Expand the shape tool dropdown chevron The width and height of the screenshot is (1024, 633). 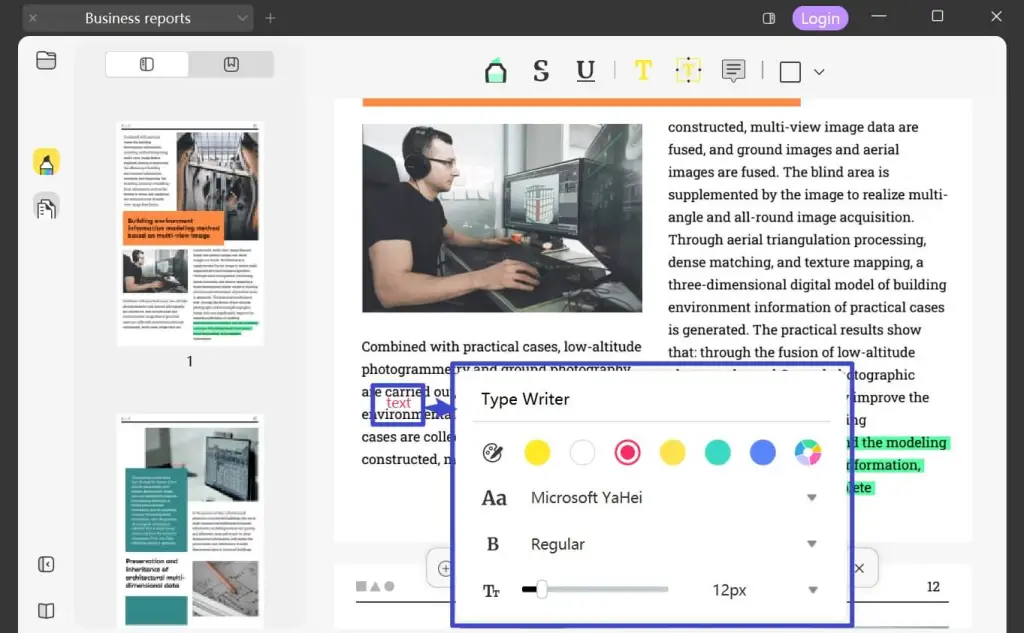[x=819, y=72]
